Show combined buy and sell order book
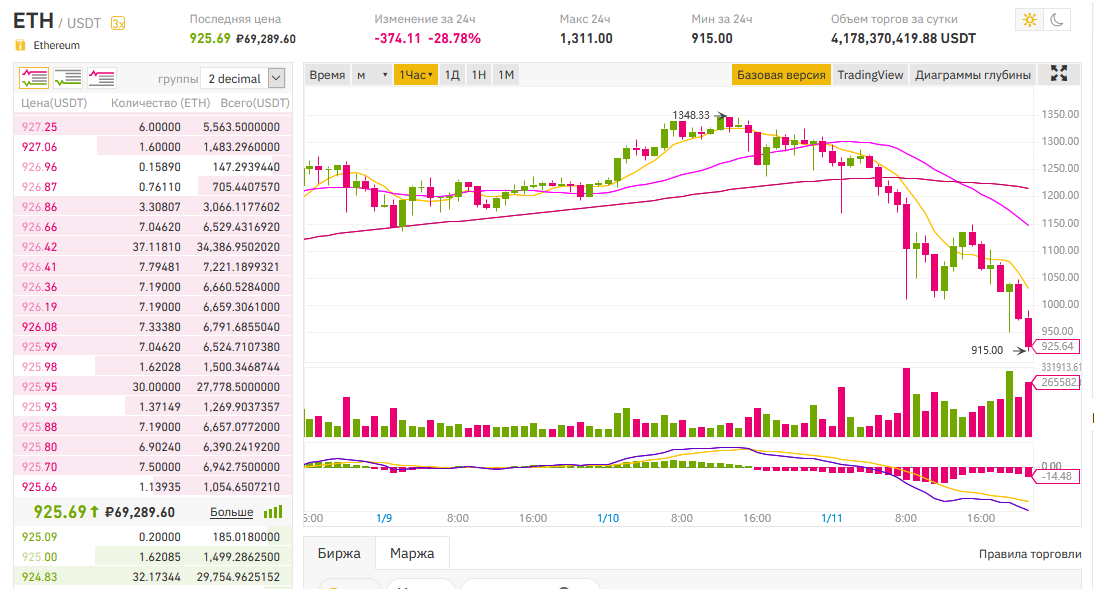The width and height of the screenshot is (1094, 589). (x=34, y=77)
